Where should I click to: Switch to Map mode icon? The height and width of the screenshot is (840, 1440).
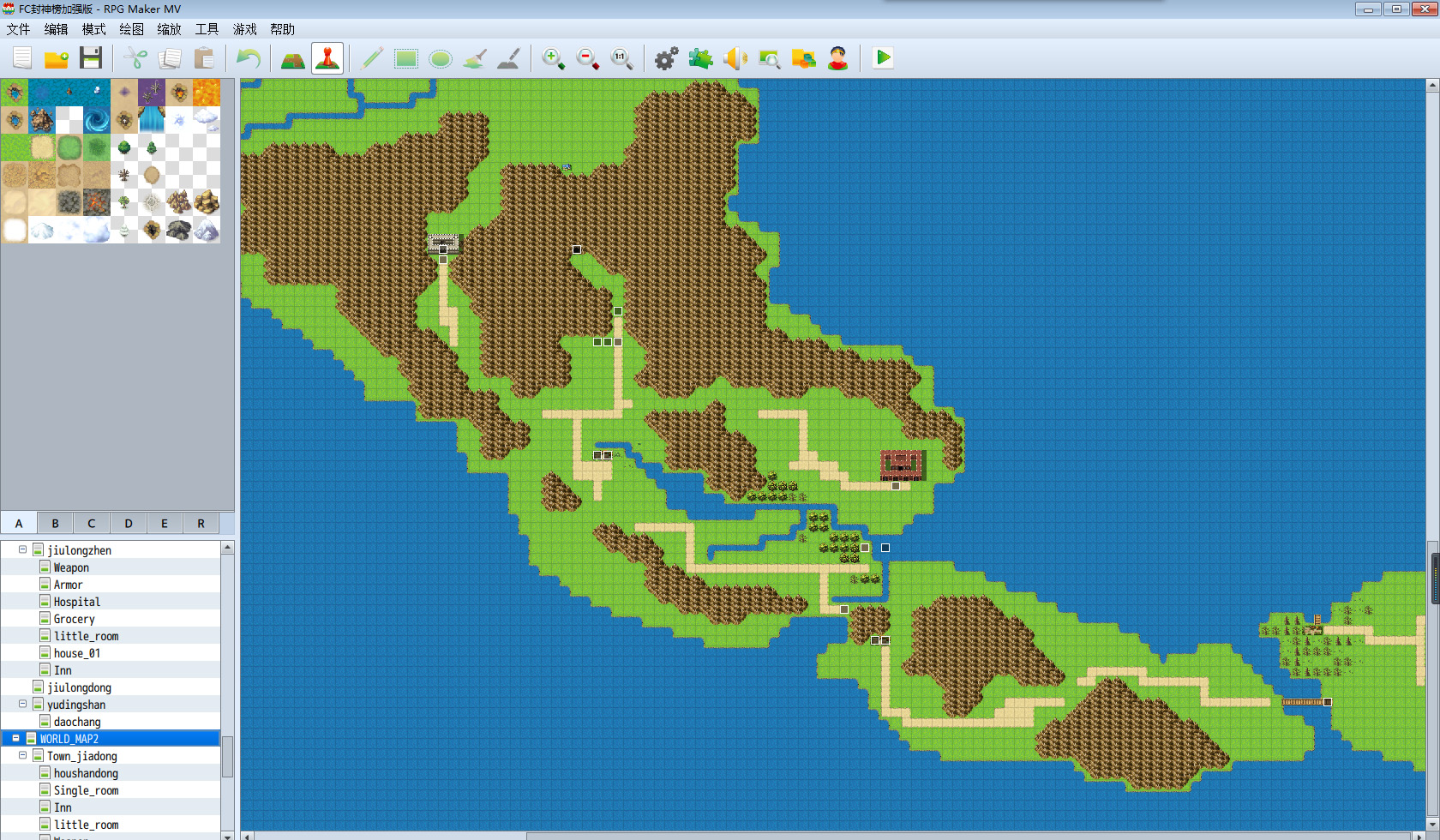pyautogui.click(x=293, y=58)
